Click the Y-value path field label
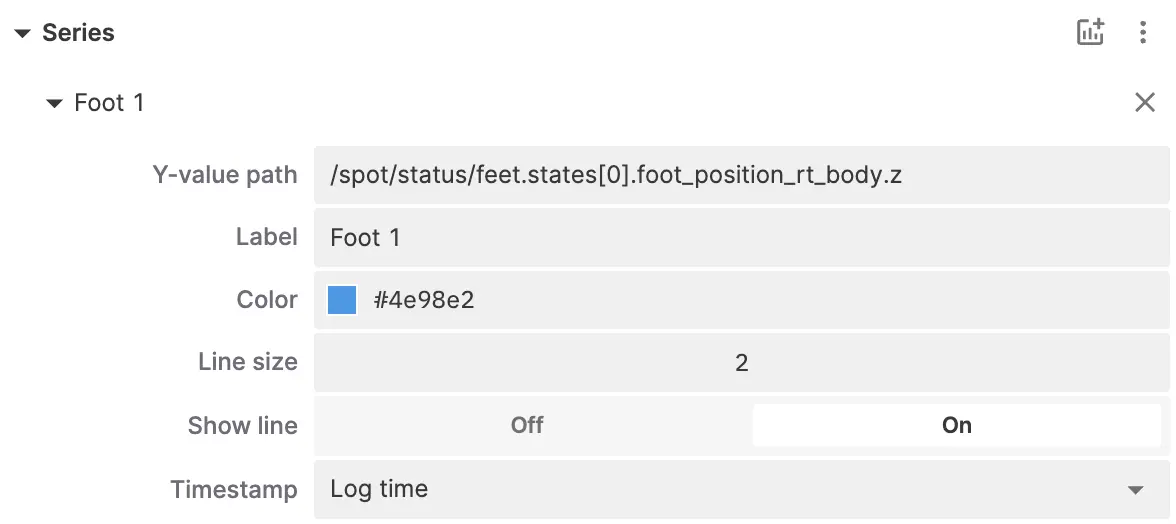This screenshot has width=1176, height=524. click(x=225, y=175)
